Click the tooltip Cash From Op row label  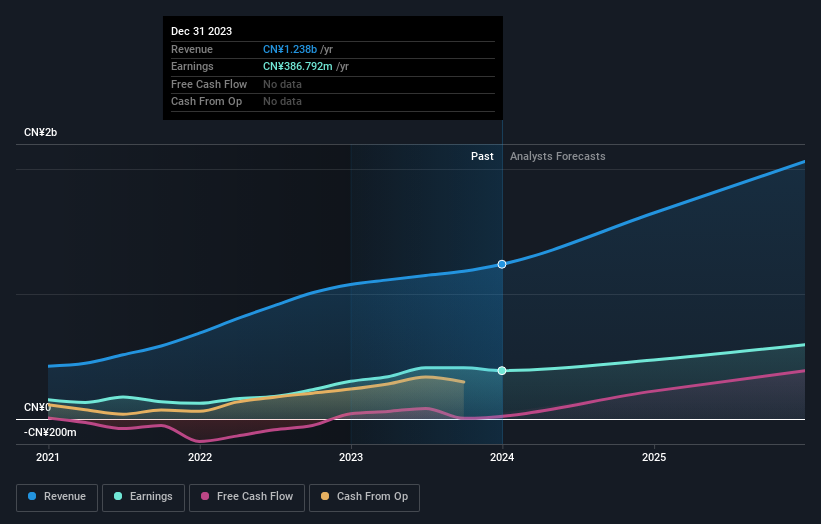pos(206,102)
